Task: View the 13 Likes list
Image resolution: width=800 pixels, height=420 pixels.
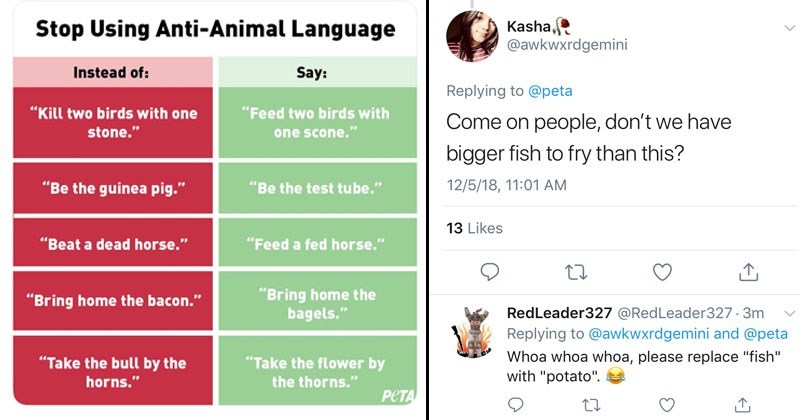Action: (x=474, y=228)
